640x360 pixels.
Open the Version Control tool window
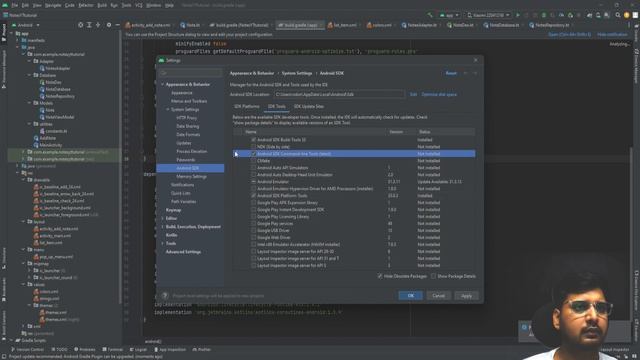click(x=27, y=349)
